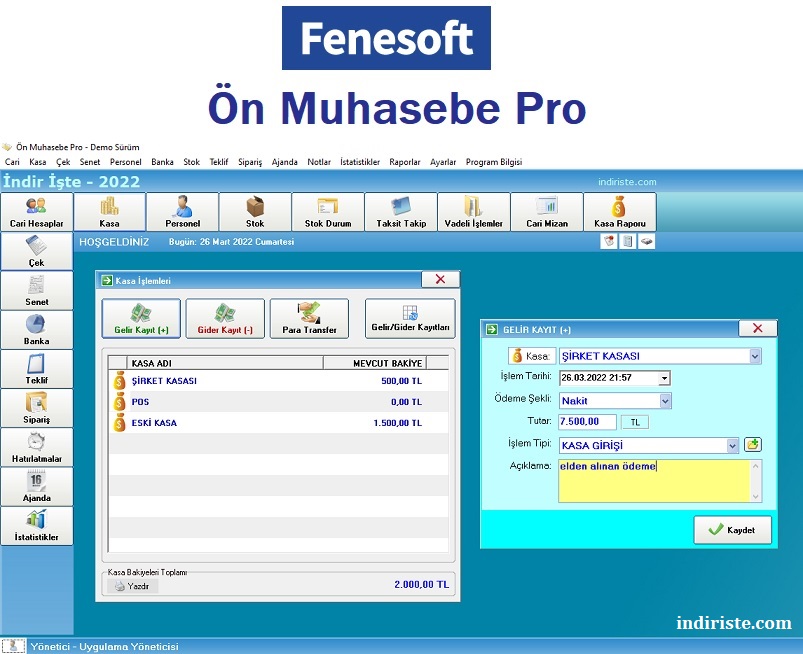This screenshot has width=803, height=654.
Task: Open the Notlar menu
Action: [319, 162]
